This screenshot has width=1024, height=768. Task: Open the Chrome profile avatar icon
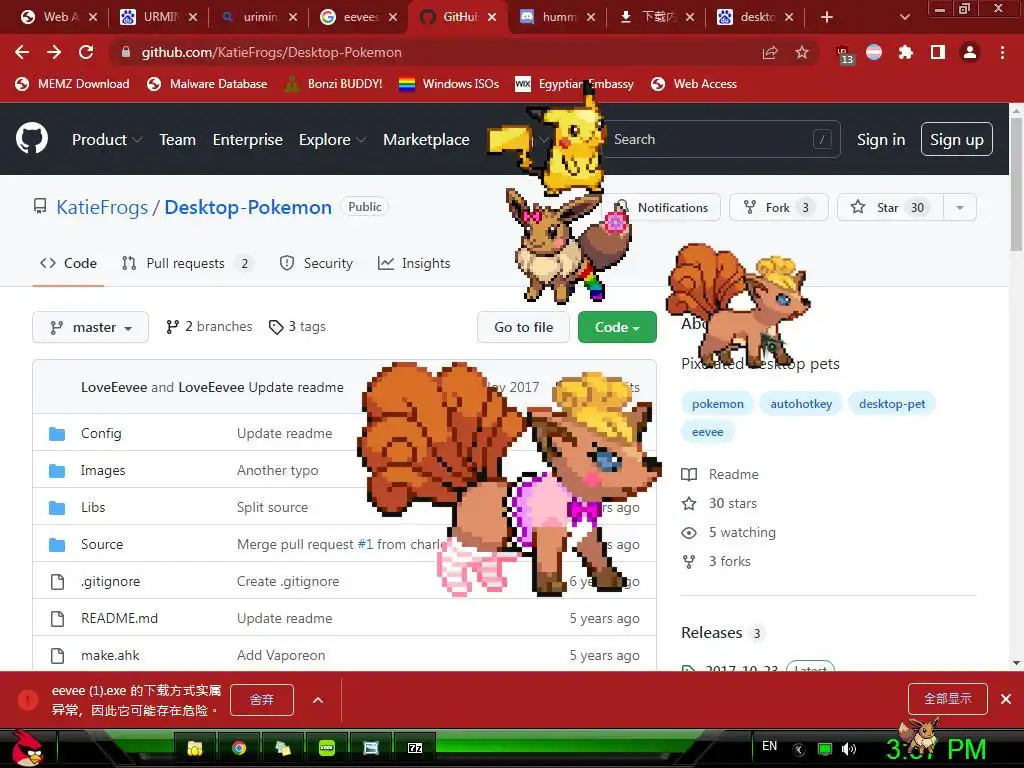[x=970, y=52]
